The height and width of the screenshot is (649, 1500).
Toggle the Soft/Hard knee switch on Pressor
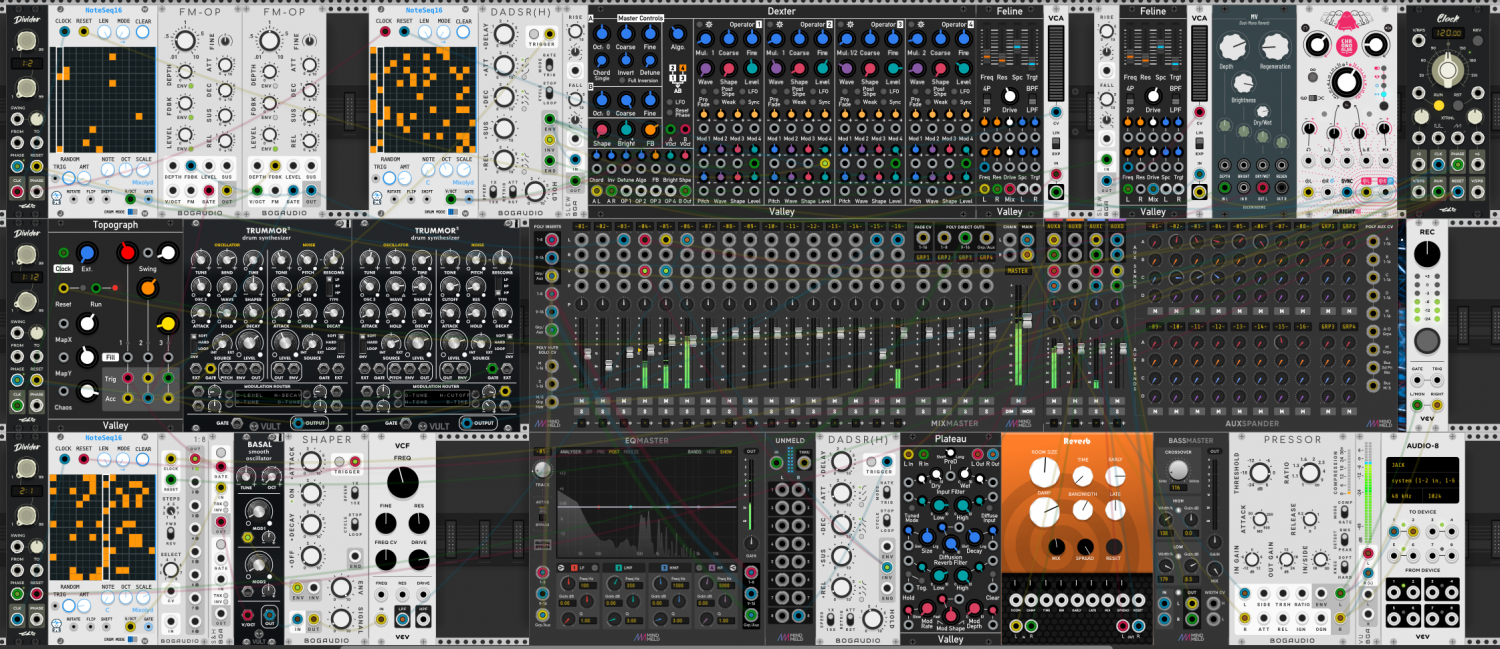click(x=1343, y=569)
